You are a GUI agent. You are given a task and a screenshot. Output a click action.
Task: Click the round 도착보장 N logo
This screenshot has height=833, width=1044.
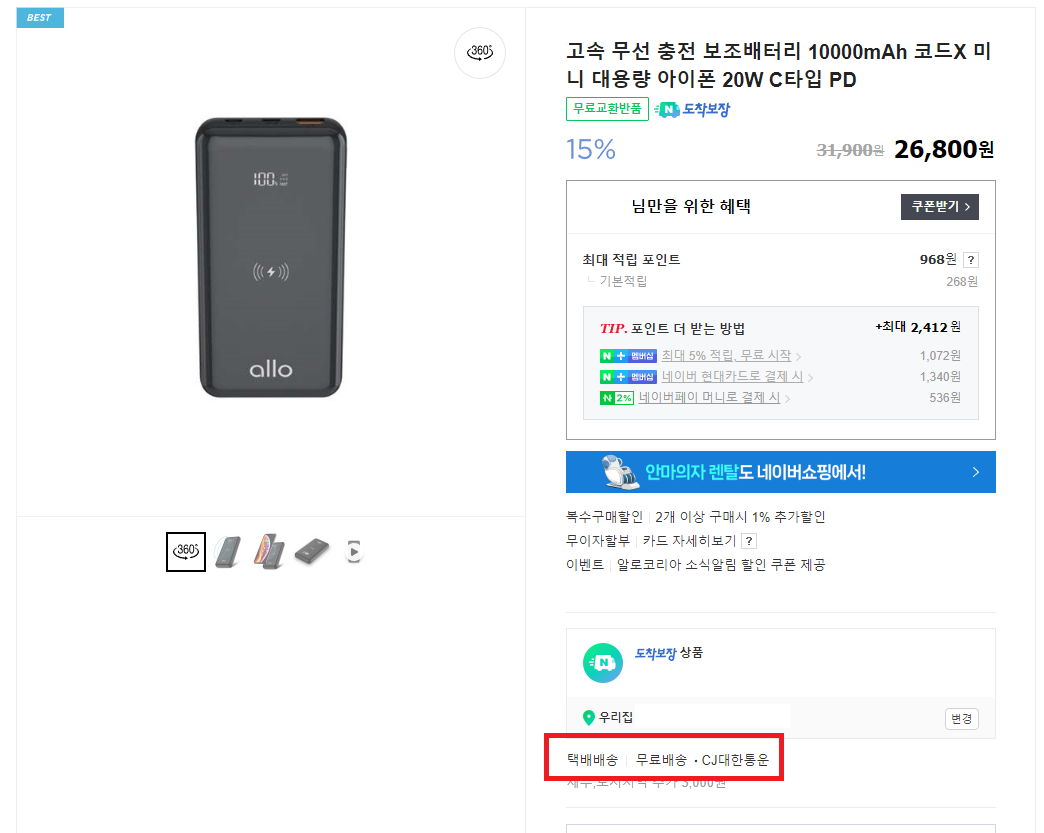tap(603, 663)
